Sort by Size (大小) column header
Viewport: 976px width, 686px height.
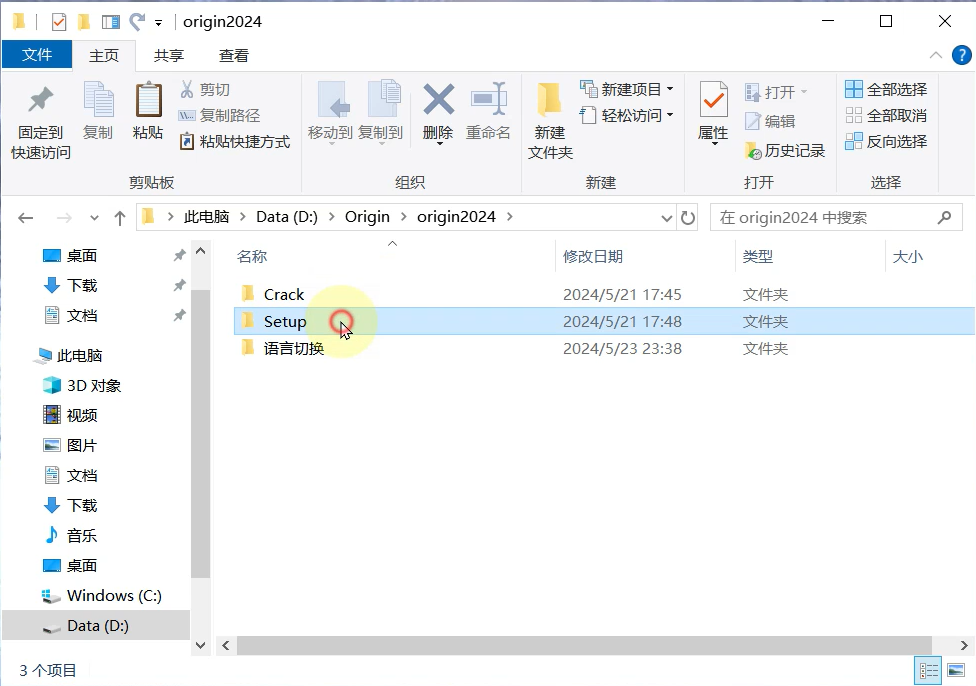tap(908, 256)
